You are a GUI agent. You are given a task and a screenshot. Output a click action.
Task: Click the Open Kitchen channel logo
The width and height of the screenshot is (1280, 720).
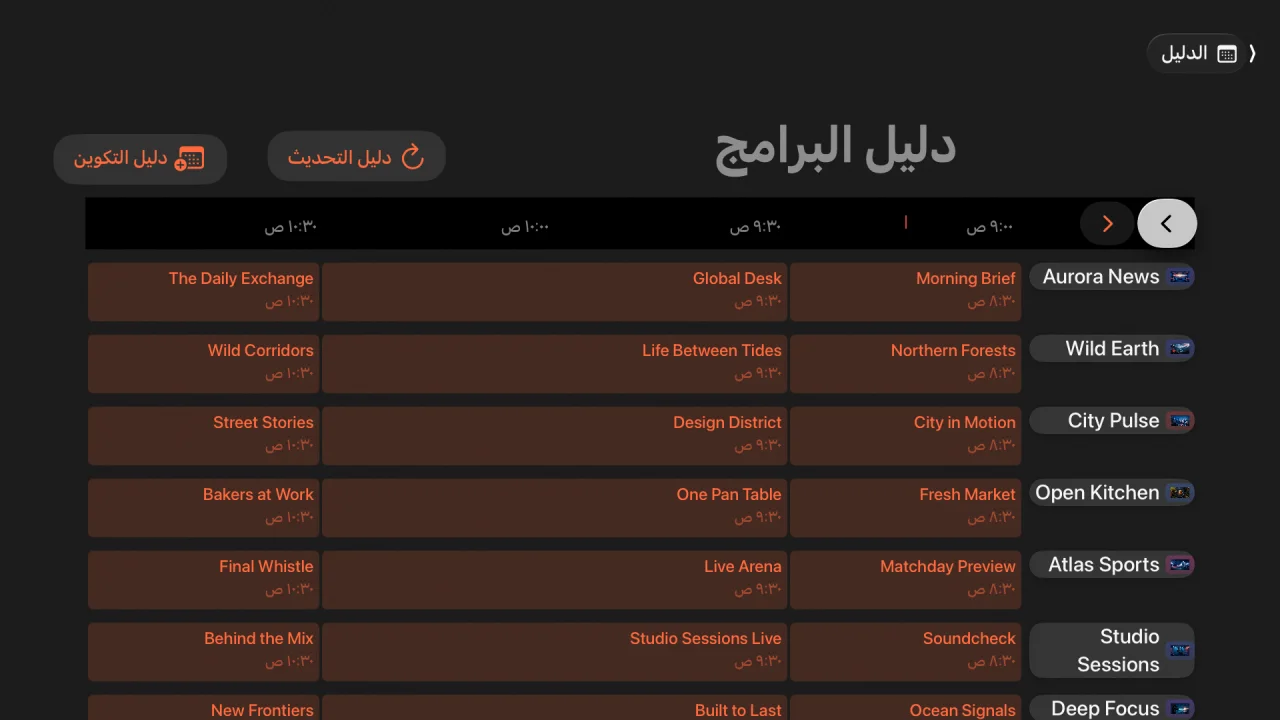[x=1180, y=493]
